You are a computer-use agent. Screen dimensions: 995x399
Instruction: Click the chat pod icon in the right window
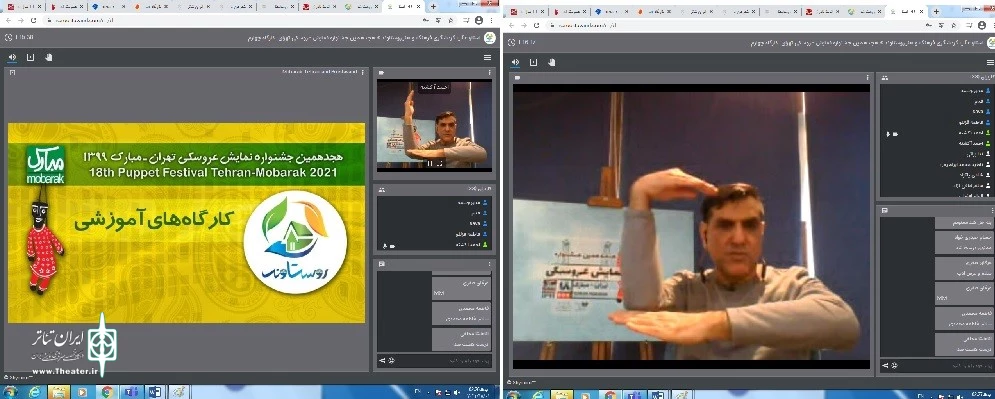pos(885,210)
